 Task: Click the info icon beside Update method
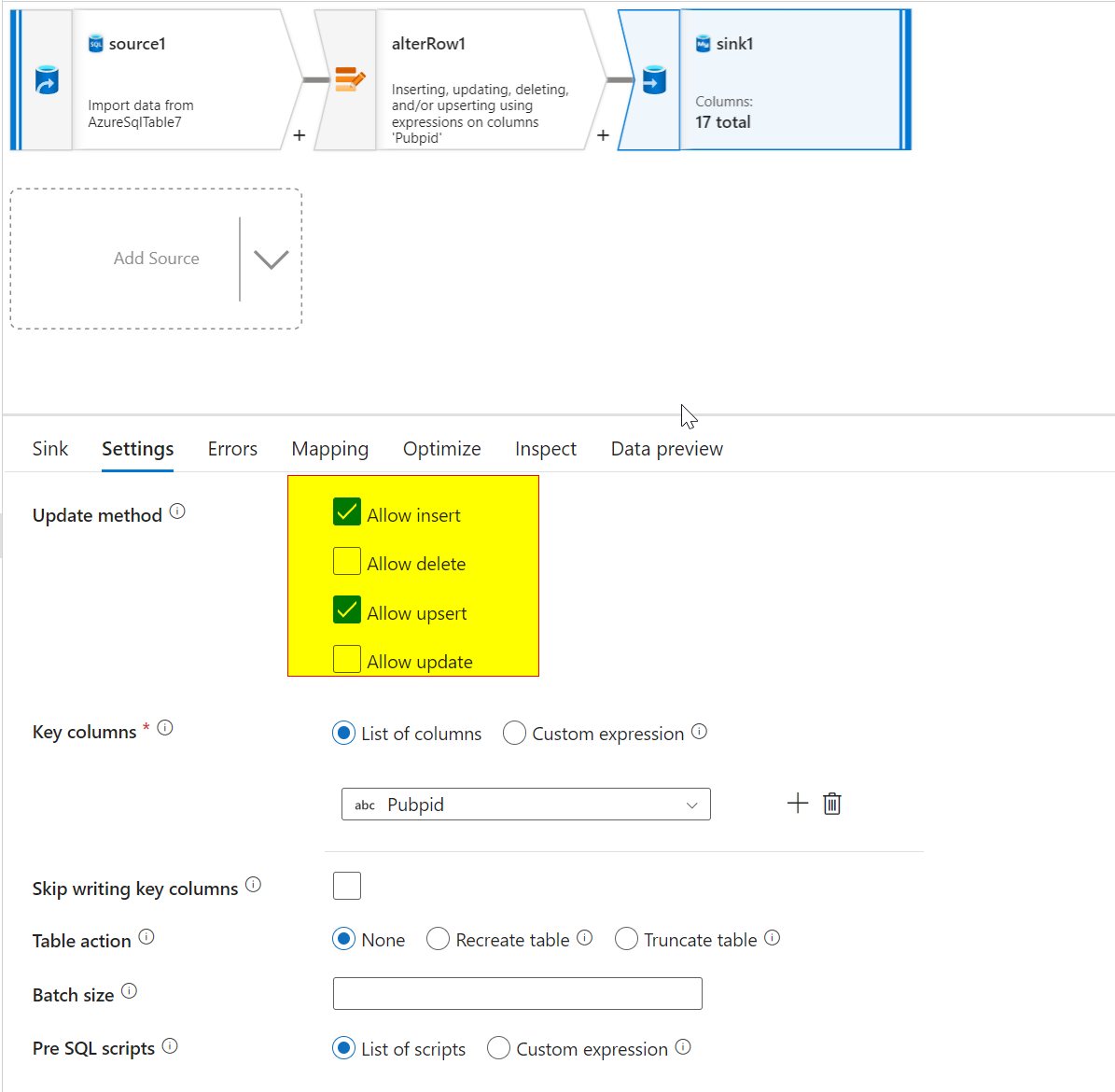tap(177, 511)
